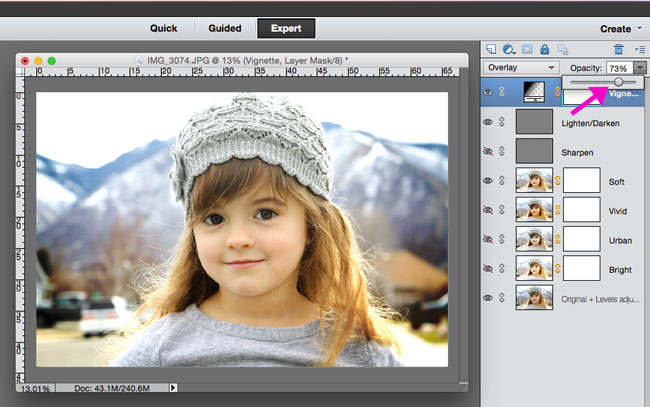Open the status bar Doc info arrow
Image resolution: width=650 pixels, height=407 pixels.
tap(173, 388)
